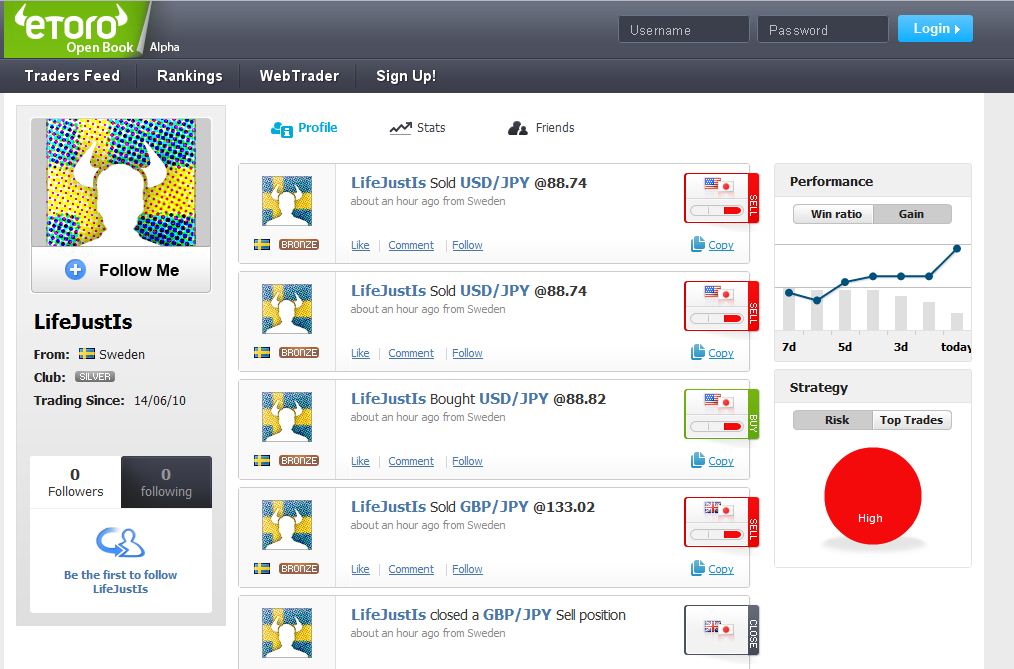Click the follow-users icon above 'Be the first'
Screen dimensions: 1014x669
point(120,543)
